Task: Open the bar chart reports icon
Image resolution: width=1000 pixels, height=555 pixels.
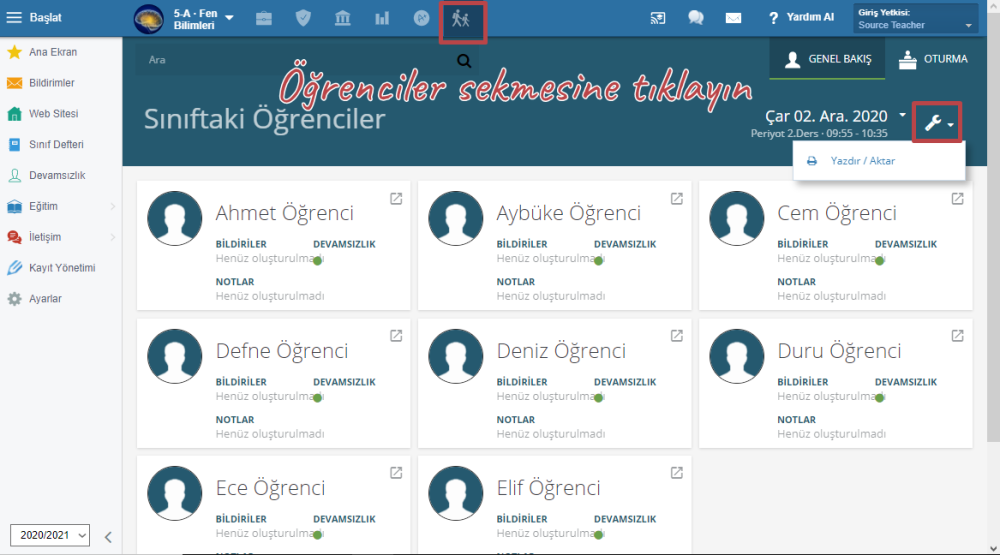Action: [x=382, y=18]
